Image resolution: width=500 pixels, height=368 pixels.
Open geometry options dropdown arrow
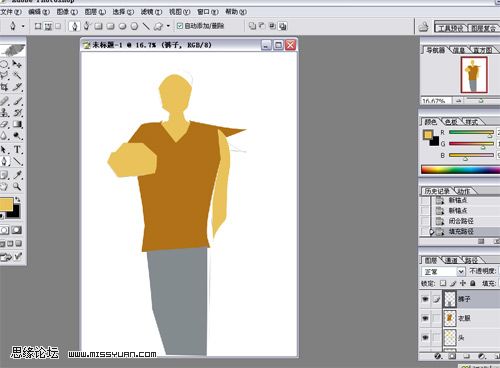coord(168,26)
